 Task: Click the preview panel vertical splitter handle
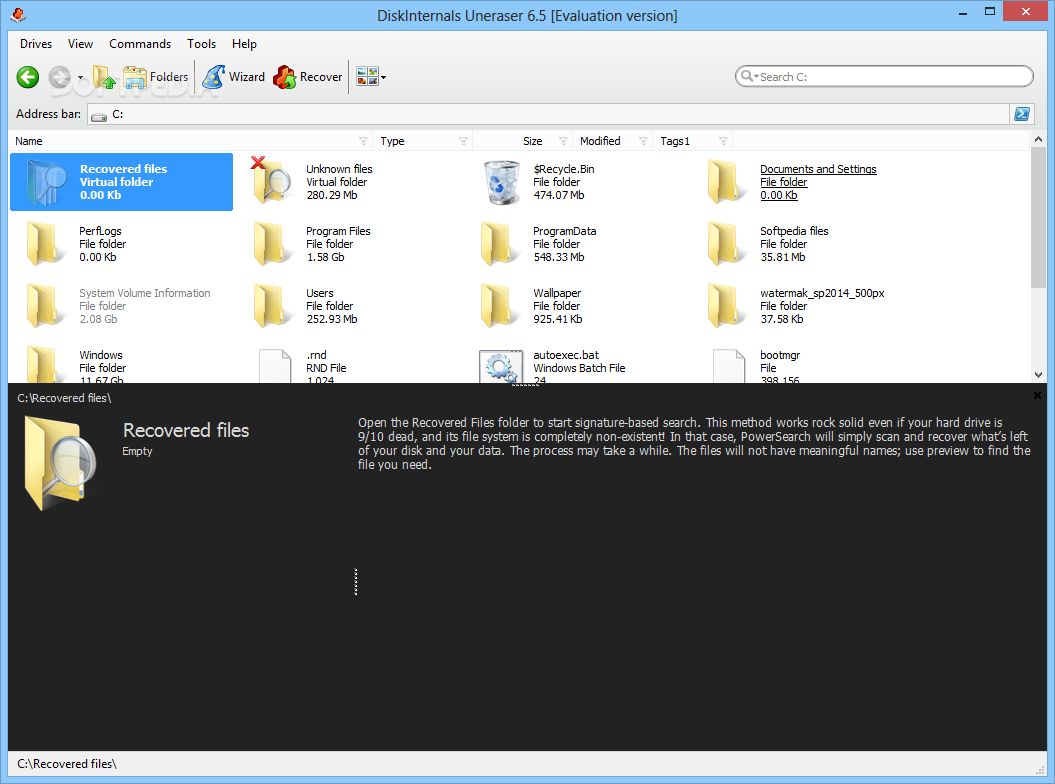pos(356,581)
